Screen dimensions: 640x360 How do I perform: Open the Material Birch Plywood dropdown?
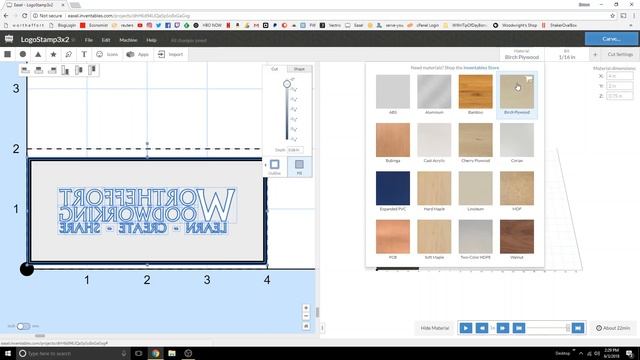click(x=522, y=54)
